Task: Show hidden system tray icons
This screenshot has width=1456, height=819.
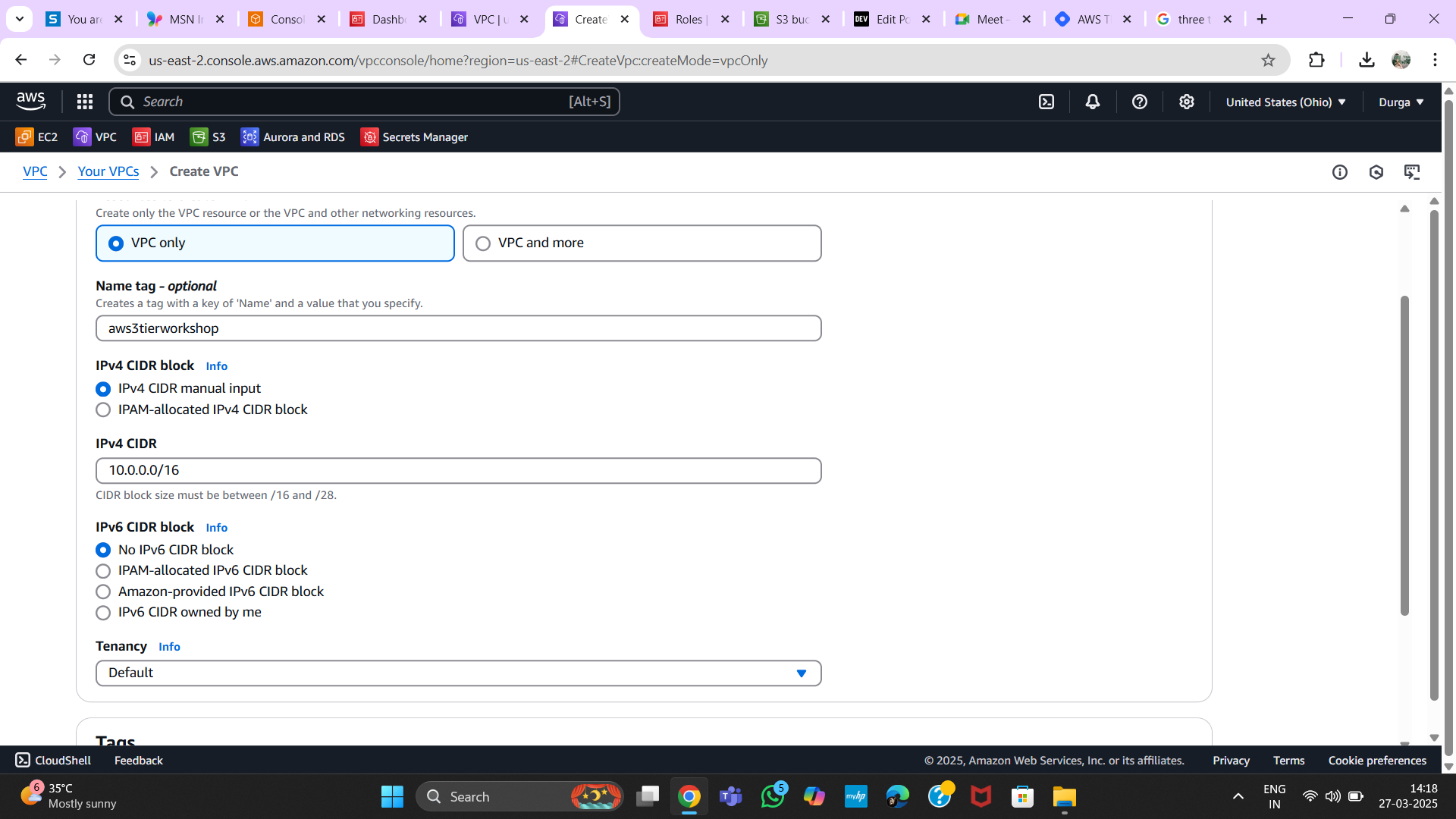Action: (1238, 796)
